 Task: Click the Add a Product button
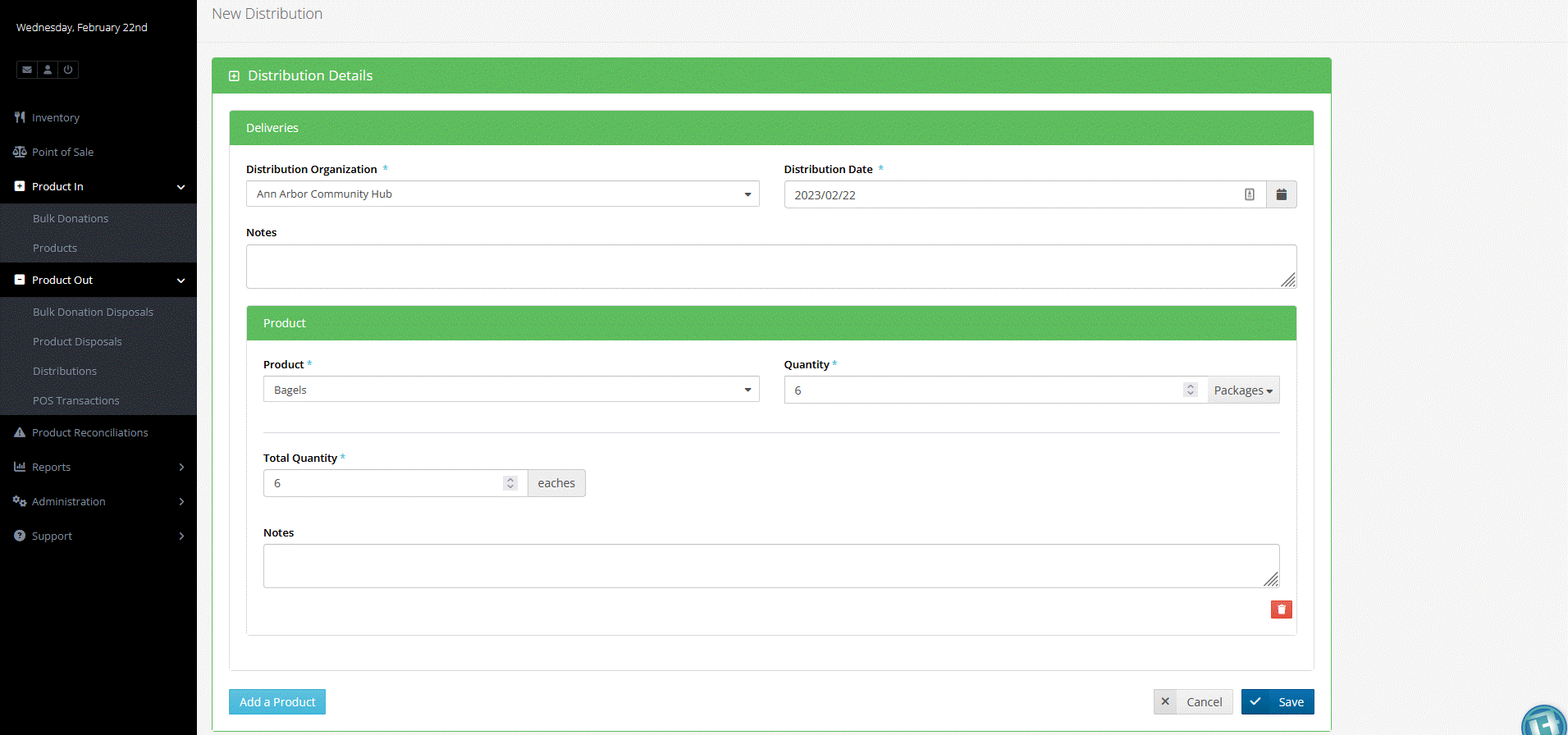(277, 702)
